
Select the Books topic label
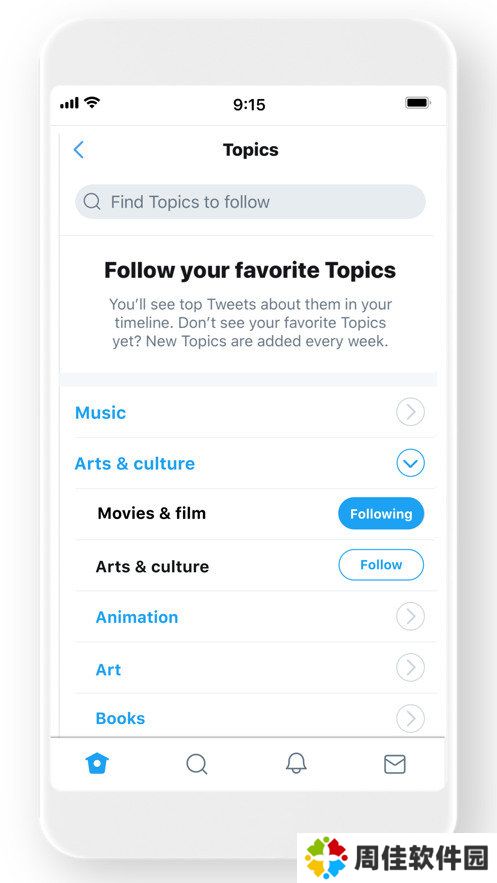pos(120,719)
